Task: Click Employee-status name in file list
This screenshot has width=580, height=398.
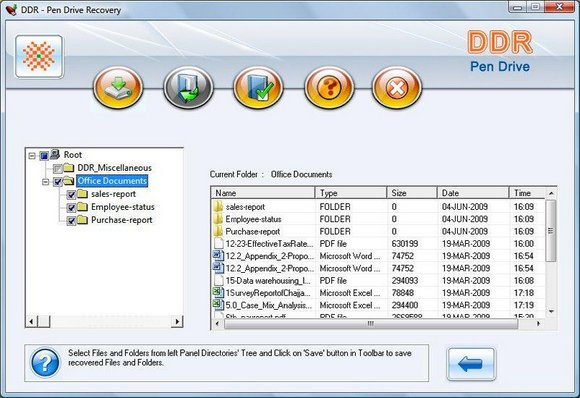Action: (253, 219)
